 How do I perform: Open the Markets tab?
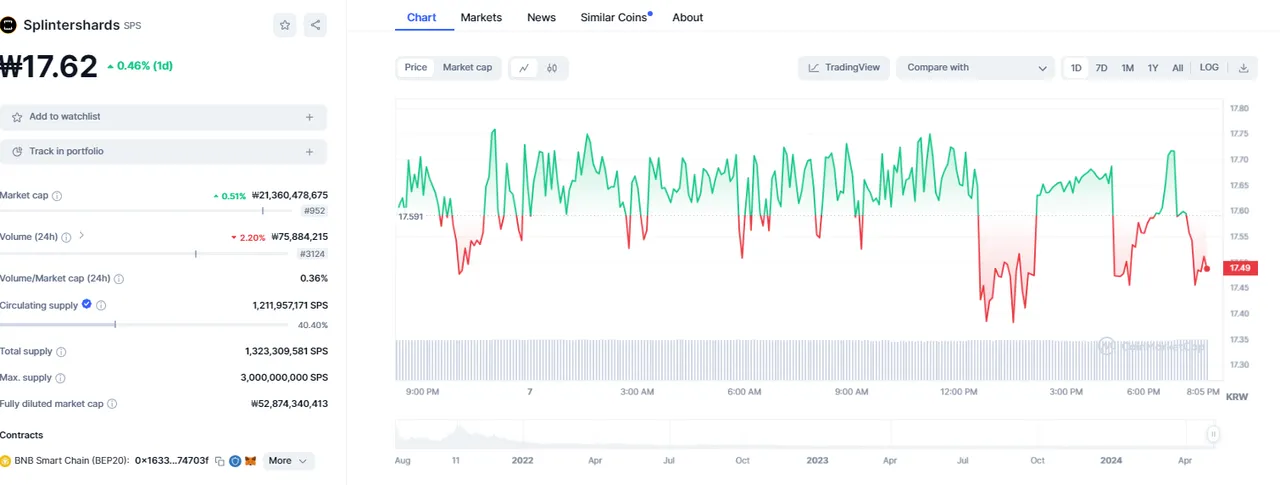point(481,17)
